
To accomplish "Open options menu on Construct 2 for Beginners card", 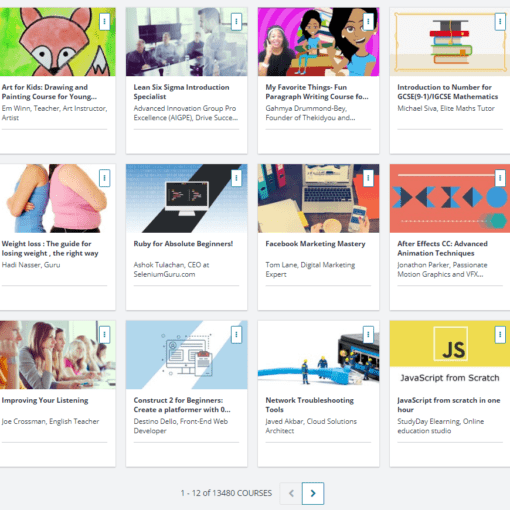I will pos(236,334).
